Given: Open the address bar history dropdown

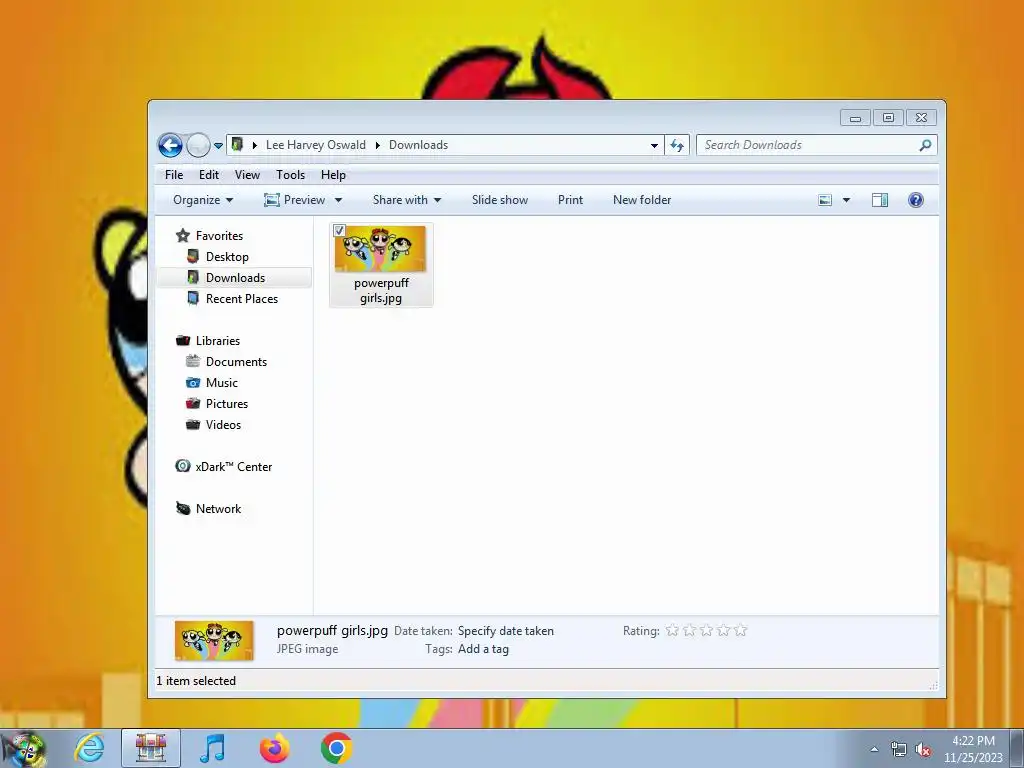Looking at the screenshot, I should coord(654,146).
